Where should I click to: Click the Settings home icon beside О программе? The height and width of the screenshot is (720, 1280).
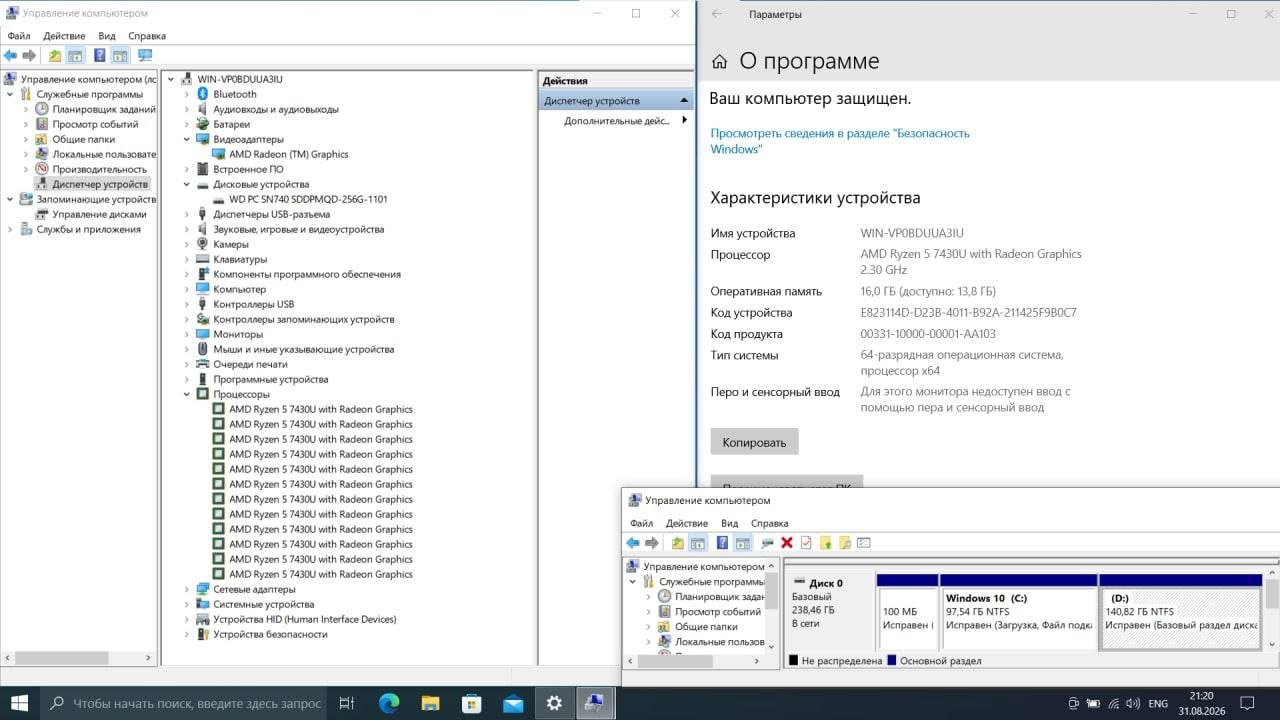click(x=719, y=62)
